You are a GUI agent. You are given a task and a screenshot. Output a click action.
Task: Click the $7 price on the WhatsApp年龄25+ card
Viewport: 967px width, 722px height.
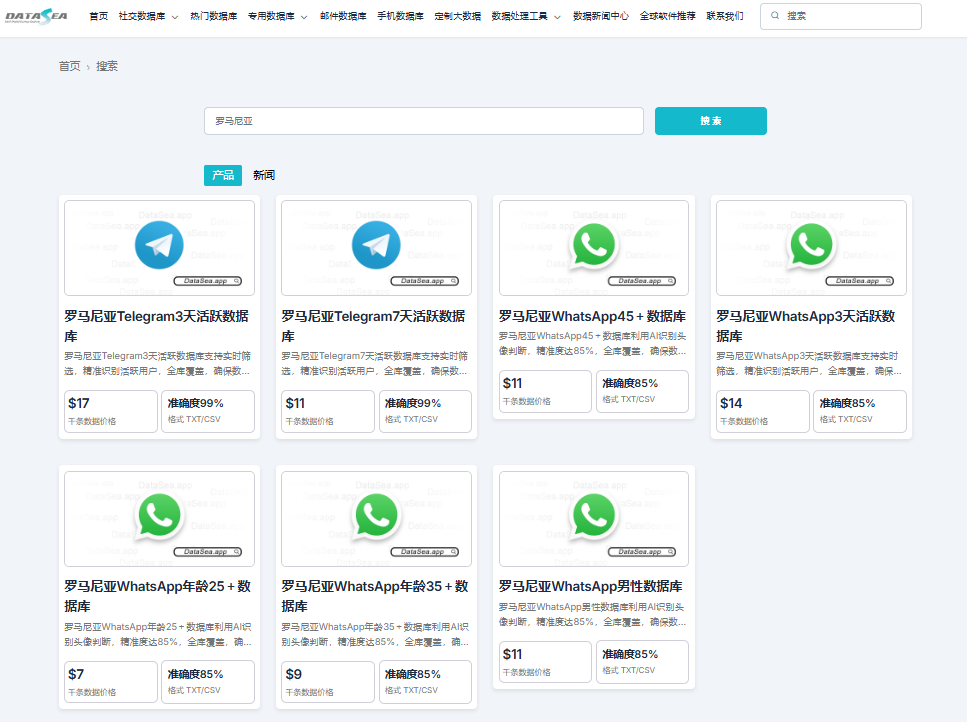(x=76, y=675)
